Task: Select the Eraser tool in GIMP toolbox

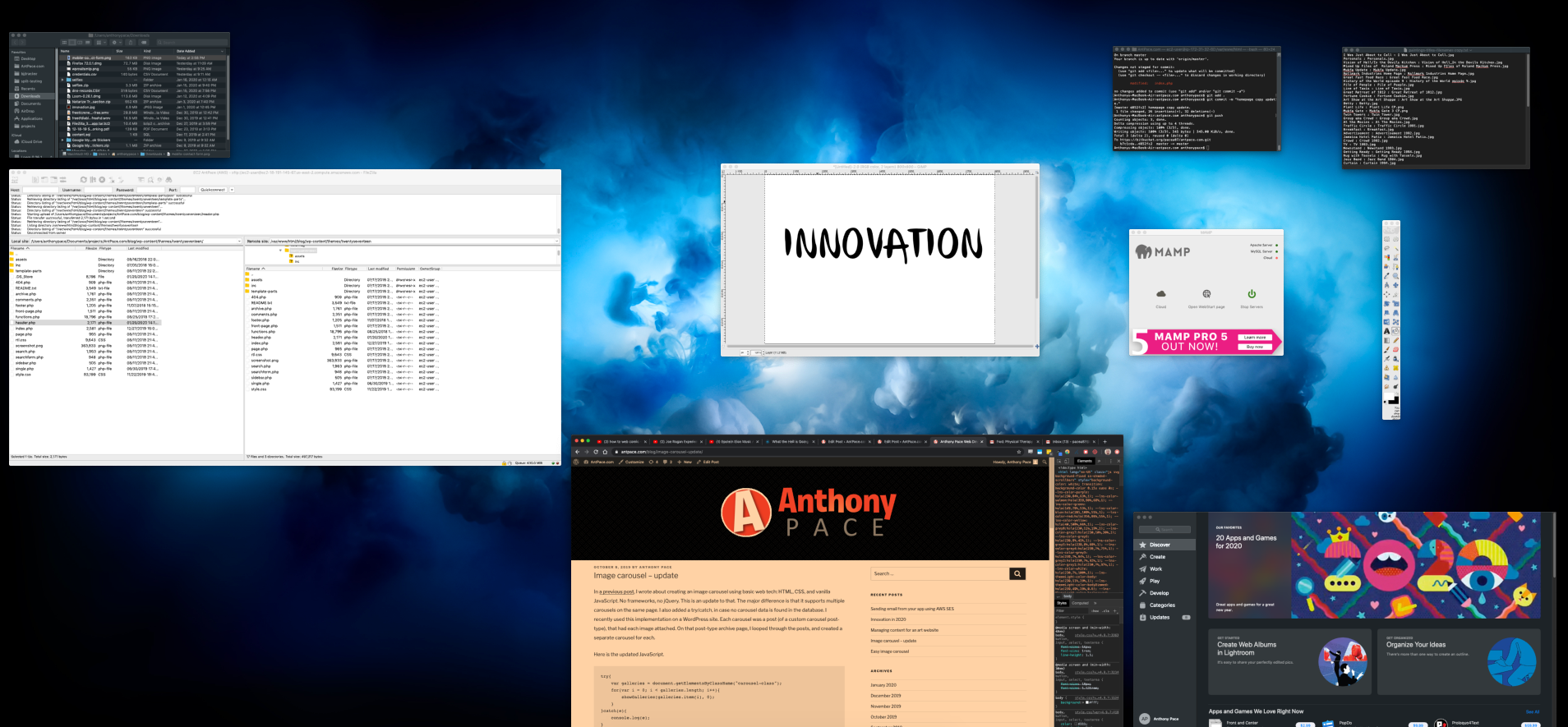Action: tap(1395, 349)
